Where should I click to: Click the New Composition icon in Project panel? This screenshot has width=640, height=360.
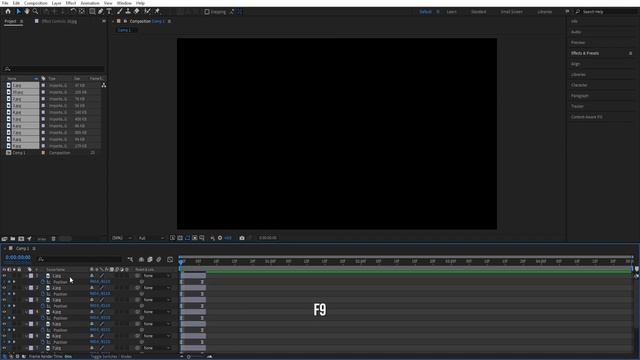click(21, 239)
